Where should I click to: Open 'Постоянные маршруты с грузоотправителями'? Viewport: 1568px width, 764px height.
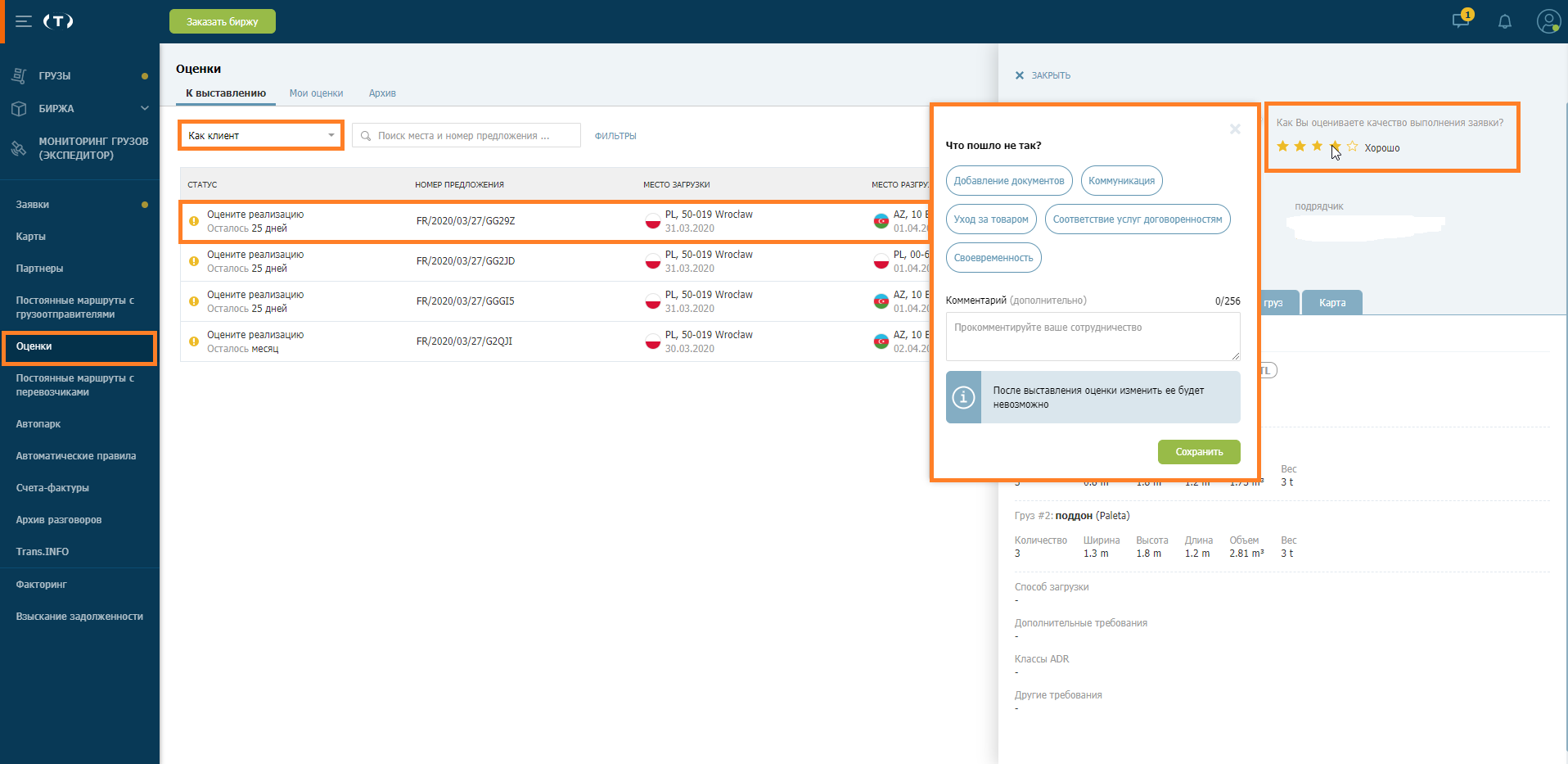pyautogui.click(x=75, y=307)
